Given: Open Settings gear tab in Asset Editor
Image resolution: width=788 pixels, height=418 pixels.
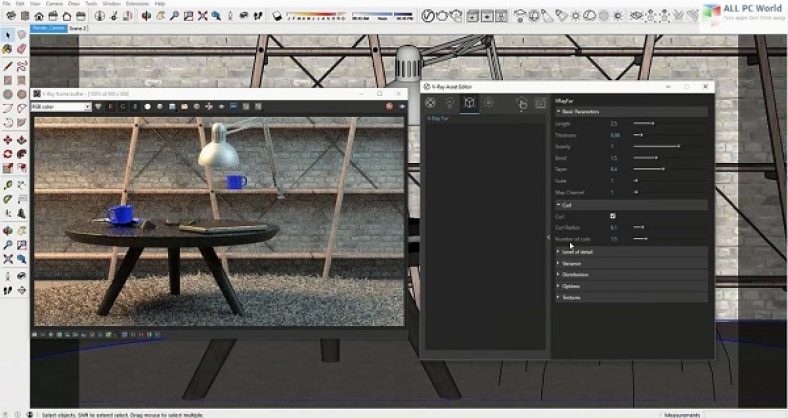Looking at the screenshot, I should pyautogui.click(x=489, y=103).
